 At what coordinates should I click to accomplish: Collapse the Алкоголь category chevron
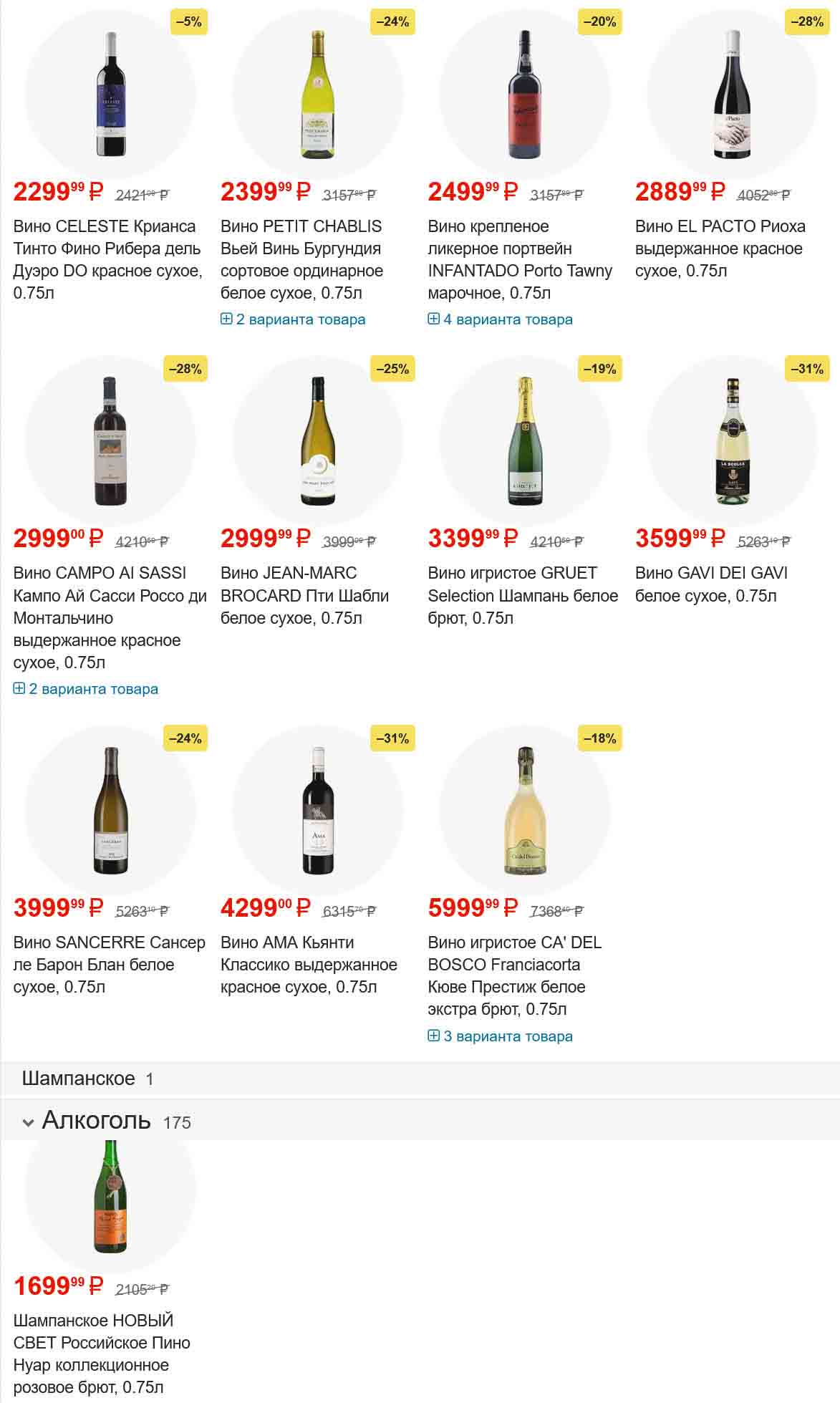tap(28, 1122)
